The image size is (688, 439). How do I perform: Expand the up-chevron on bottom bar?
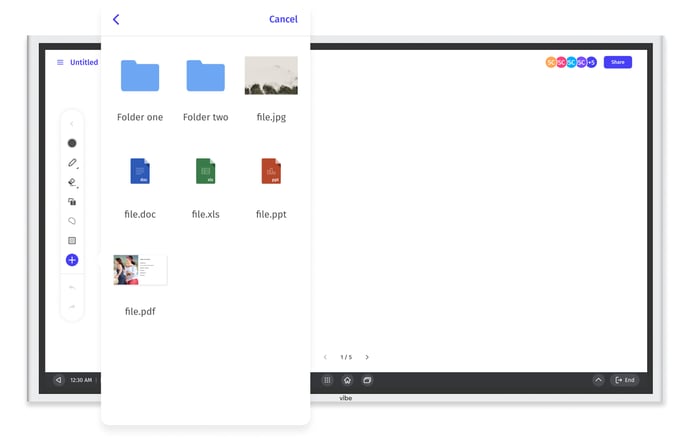pyautogui.click(x=598, y=380)
